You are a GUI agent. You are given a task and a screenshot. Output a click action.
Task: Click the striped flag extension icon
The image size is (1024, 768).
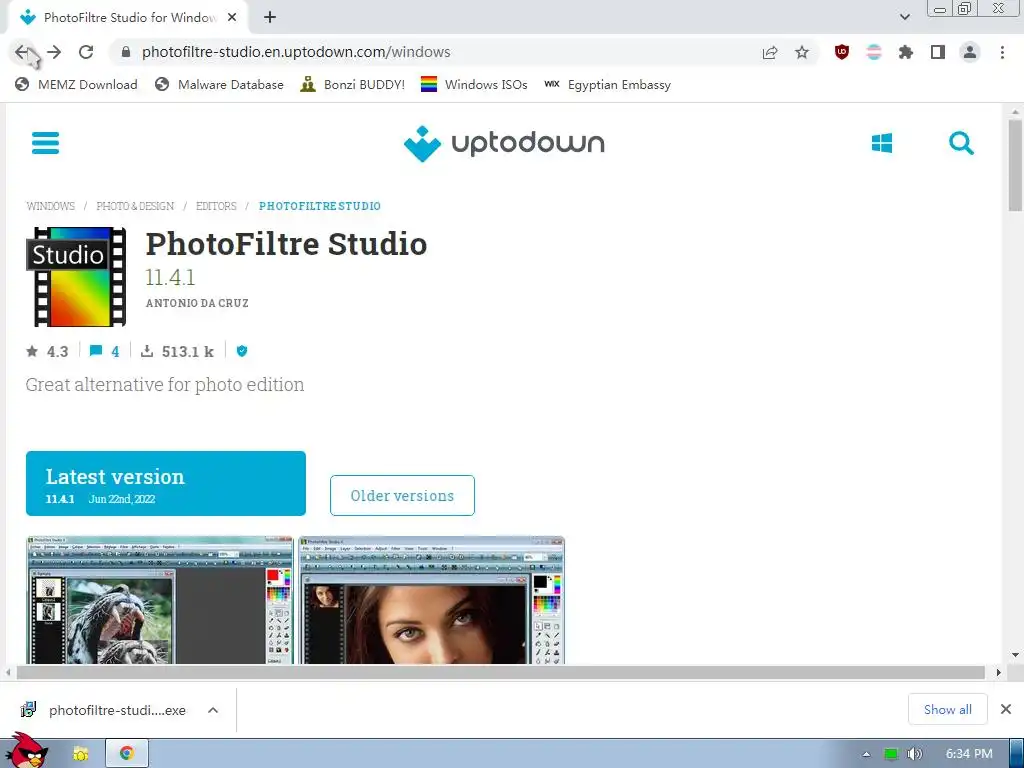pyautogui.click(x=874, y=52)
